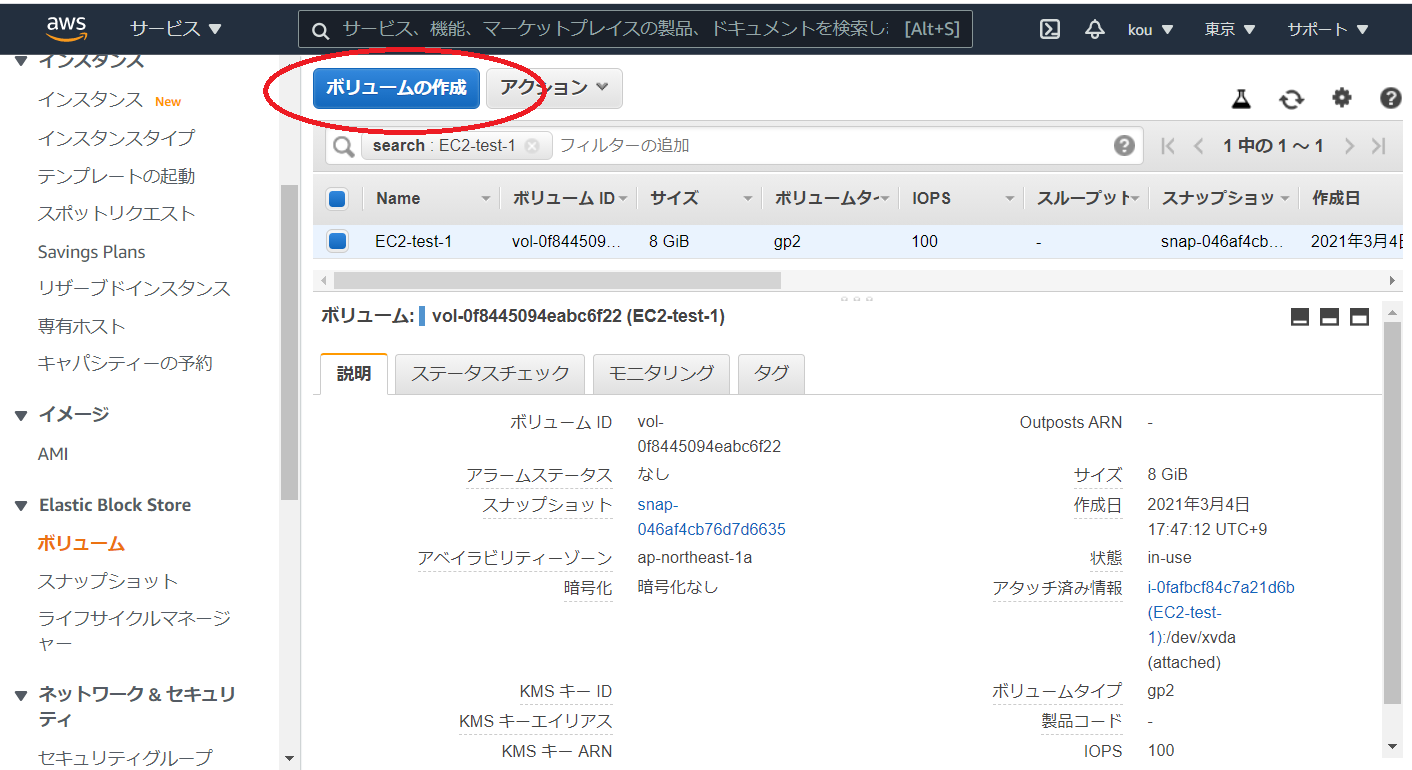Sort by the IOPS column
This screenshot has height=770, width=1412.
pyautogui.click(x=962, y=198)
